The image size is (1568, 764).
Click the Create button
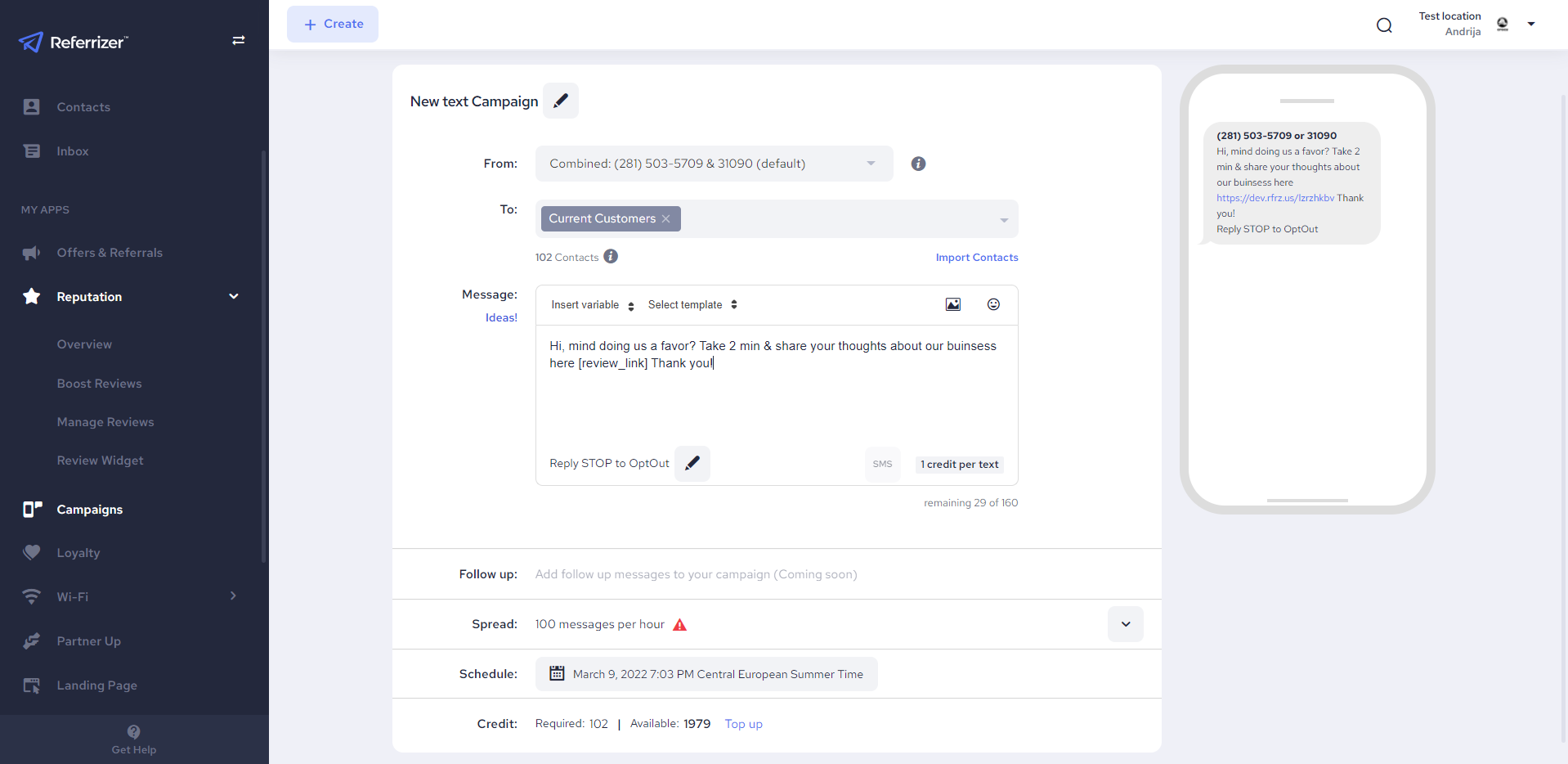(x=333, y=25)
